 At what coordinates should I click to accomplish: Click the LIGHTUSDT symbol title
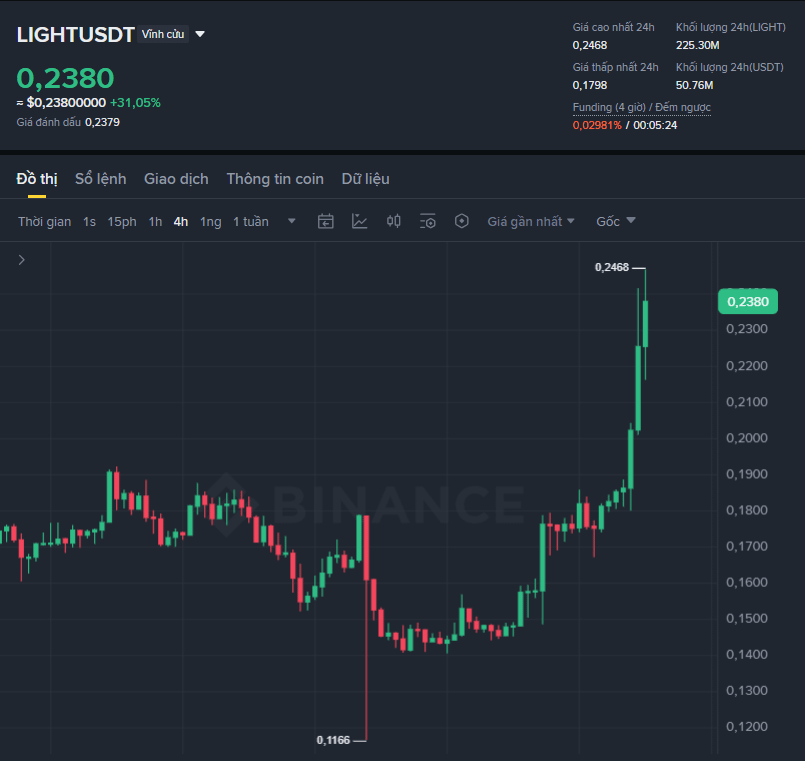tap(75, 34)
